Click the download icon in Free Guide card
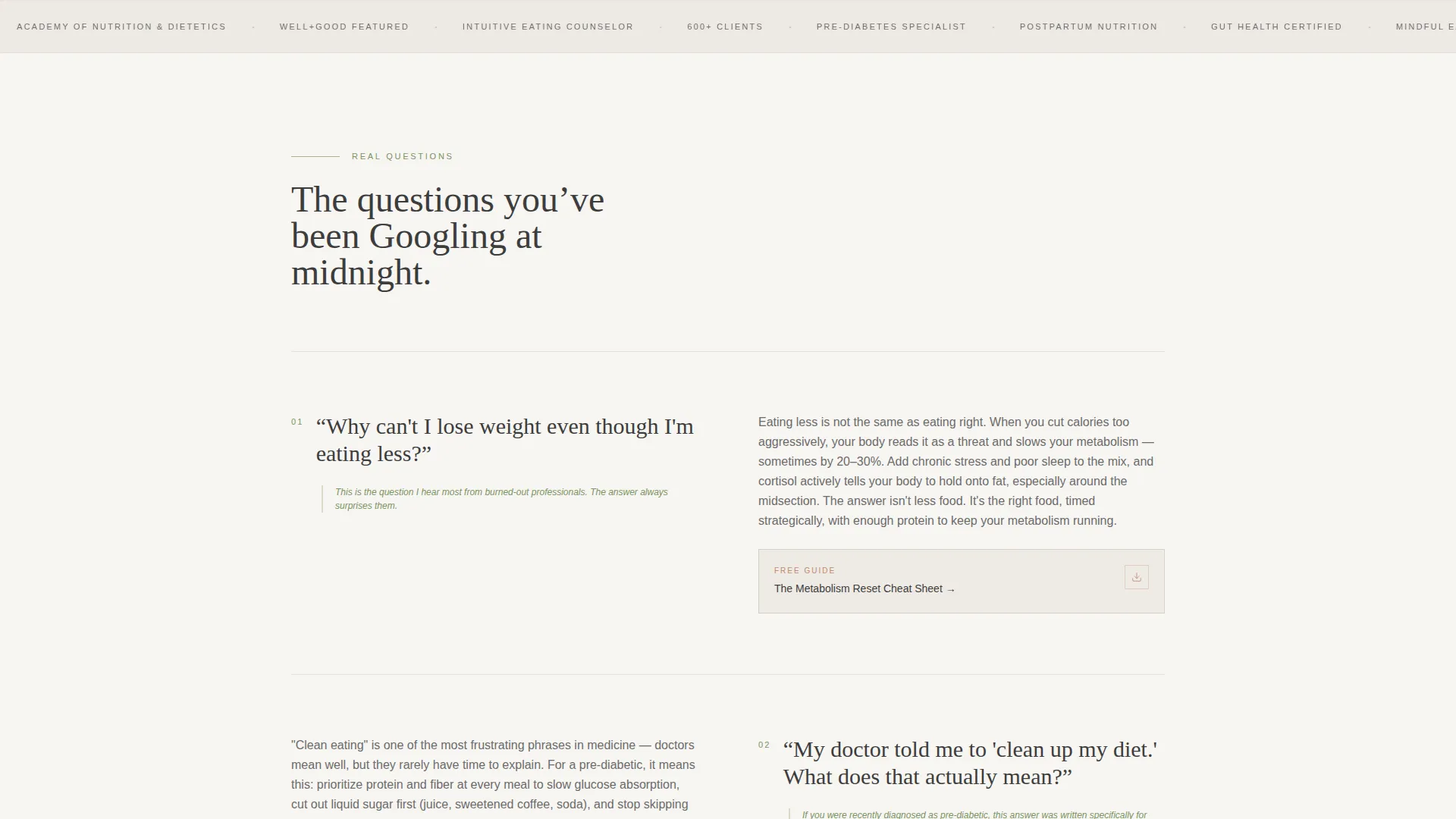 [x=1136, y=577]
